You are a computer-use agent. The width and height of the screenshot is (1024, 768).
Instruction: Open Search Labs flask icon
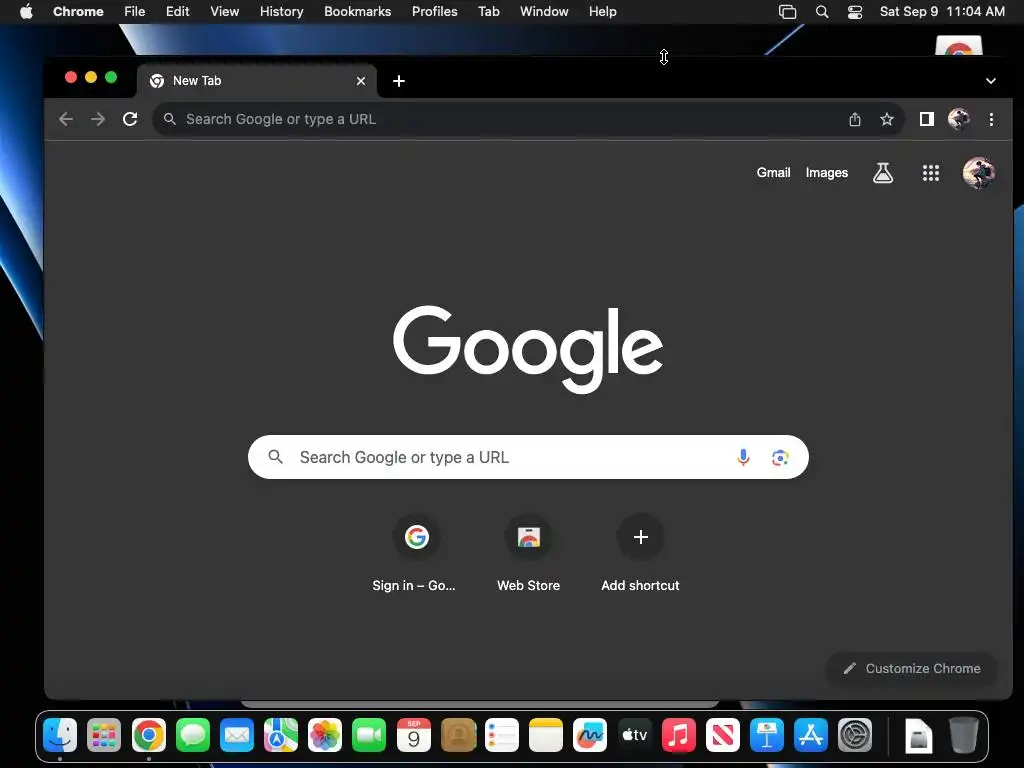pyautogui.click(x=883, y=173)
